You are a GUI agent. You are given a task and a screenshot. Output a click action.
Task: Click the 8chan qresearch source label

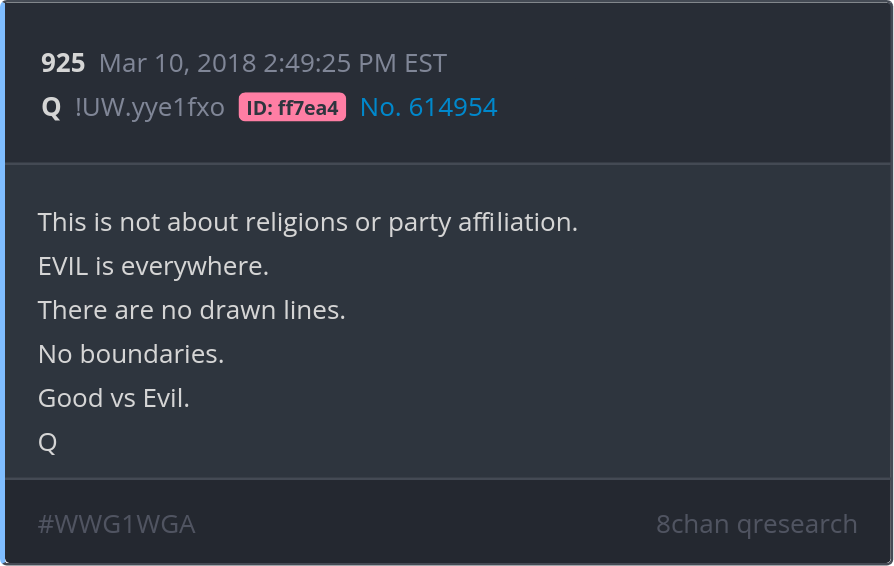pyautogui.click(x=757, y=524)
